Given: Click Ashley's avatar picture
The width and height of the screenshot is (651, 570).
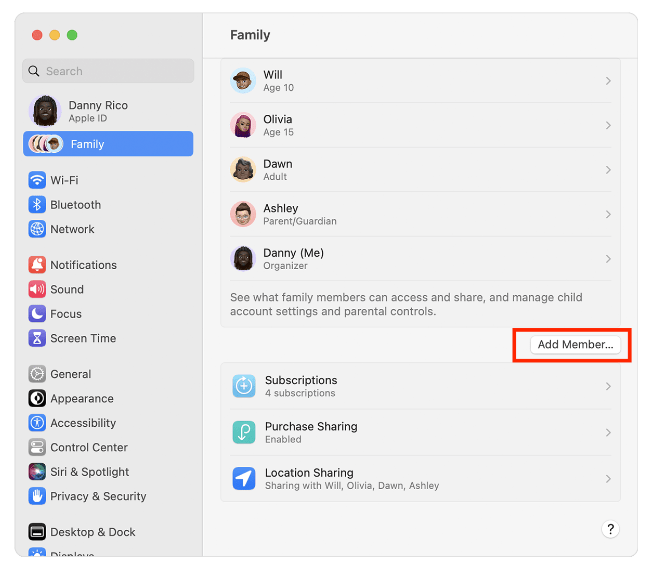Looking at the screenshot, I should tap(243, 214).
